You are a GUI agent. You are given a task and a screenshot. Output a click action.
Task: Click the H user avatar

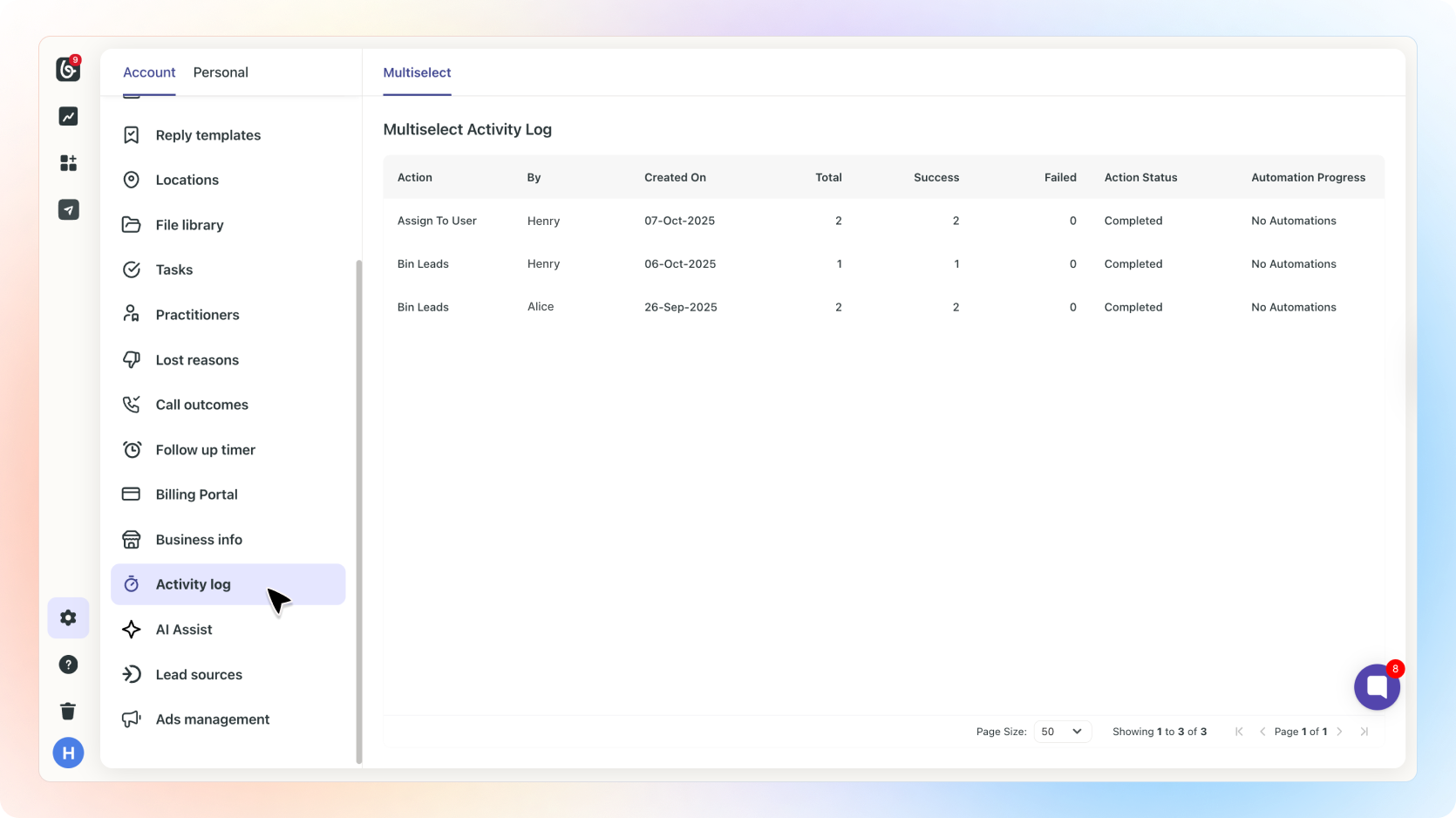68,753
